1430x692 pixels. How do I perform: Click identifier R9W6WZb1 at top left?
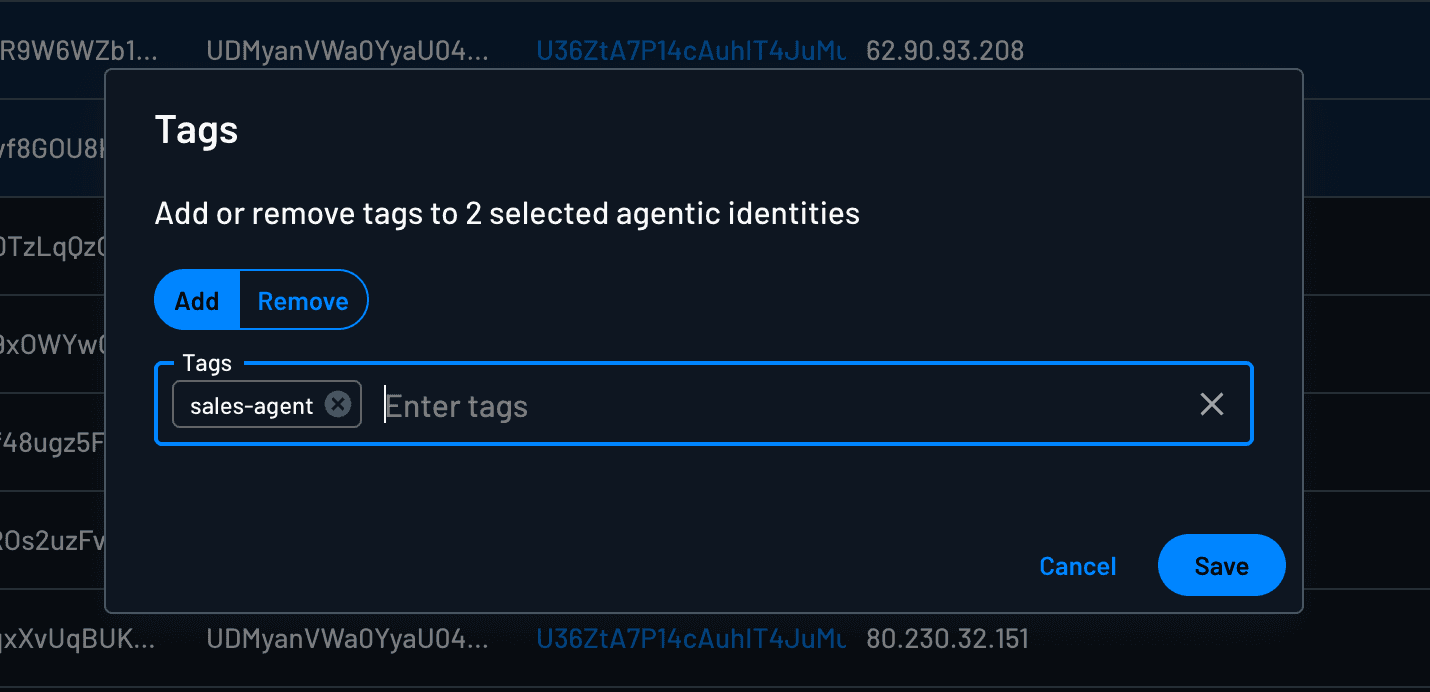78,50
